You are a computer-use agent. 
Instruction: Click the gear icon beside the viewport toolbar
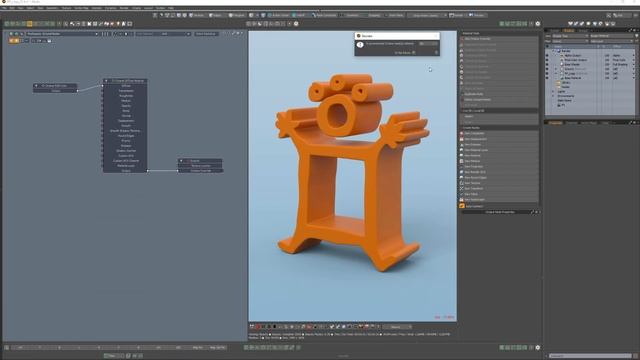296,24
